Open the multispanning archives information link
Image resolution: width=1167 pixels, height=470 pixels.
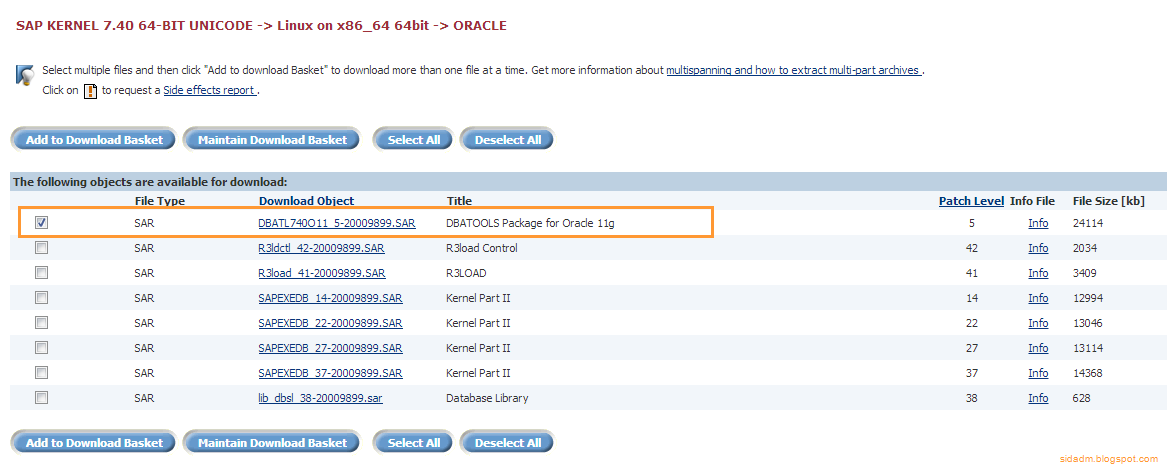(x=794, y=71)
